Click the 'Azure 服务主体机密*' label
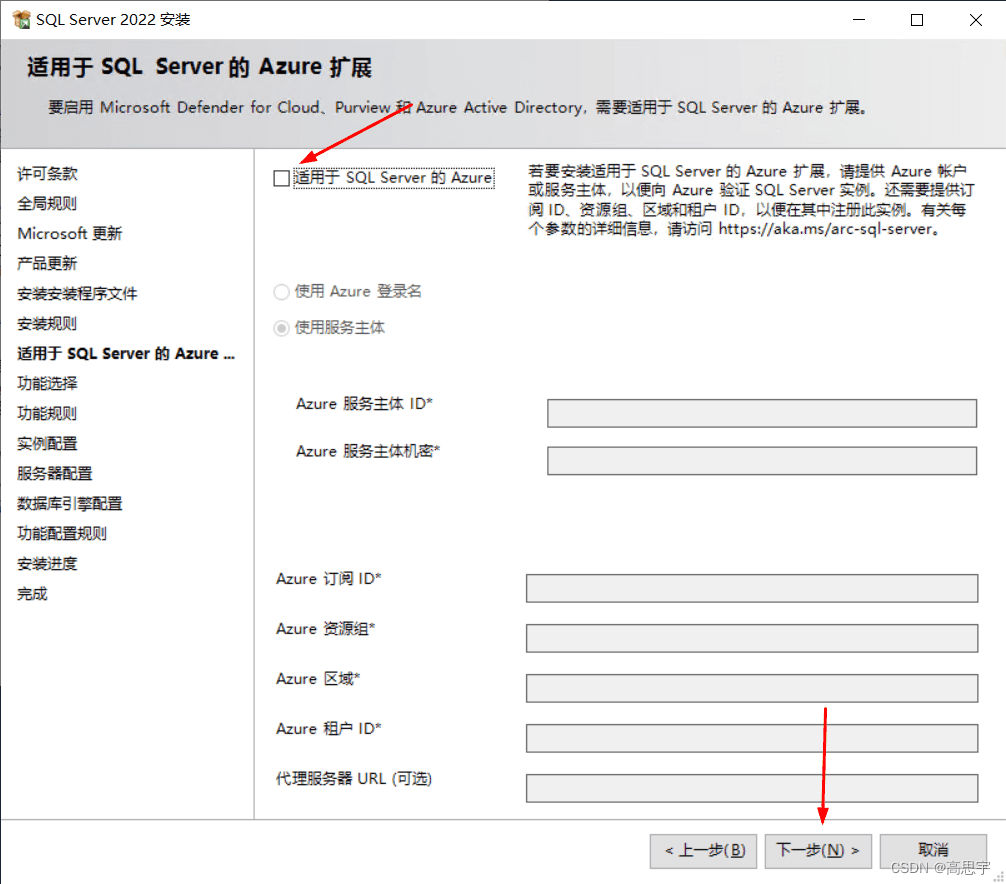This screenshot has width=1006, height=884. 368,452
